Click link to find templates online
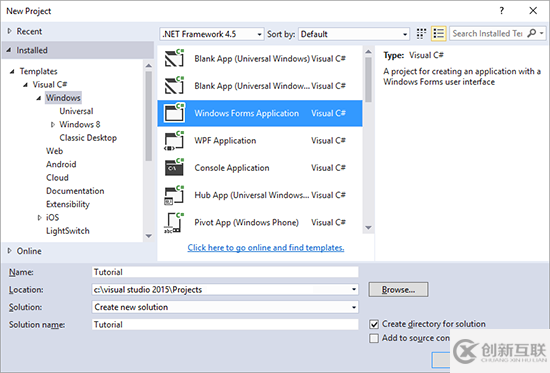This screenshot has height=373, width=550. pyautogui.click(x=266, y=248)
